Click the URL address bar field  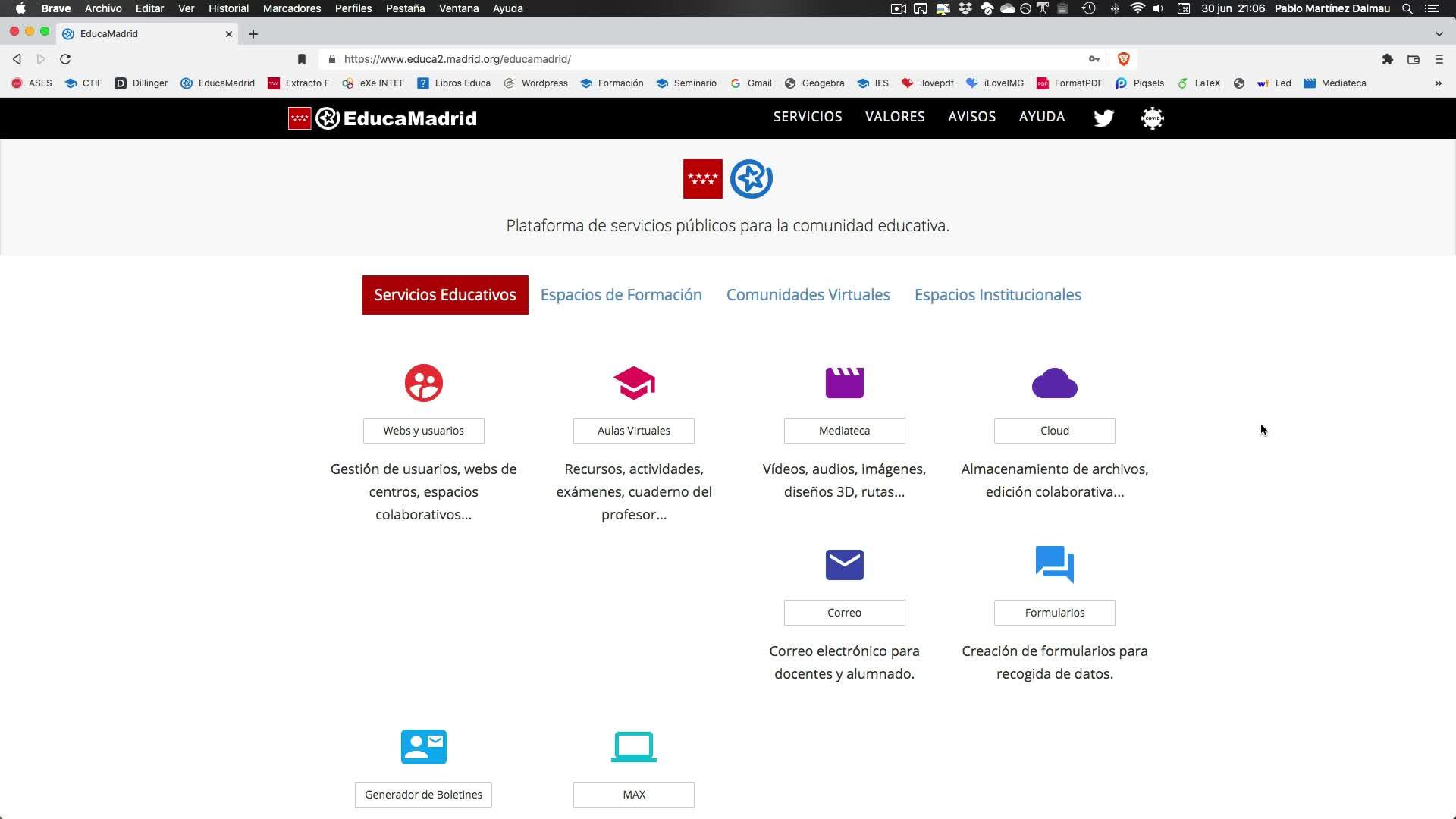coord(682,59)
